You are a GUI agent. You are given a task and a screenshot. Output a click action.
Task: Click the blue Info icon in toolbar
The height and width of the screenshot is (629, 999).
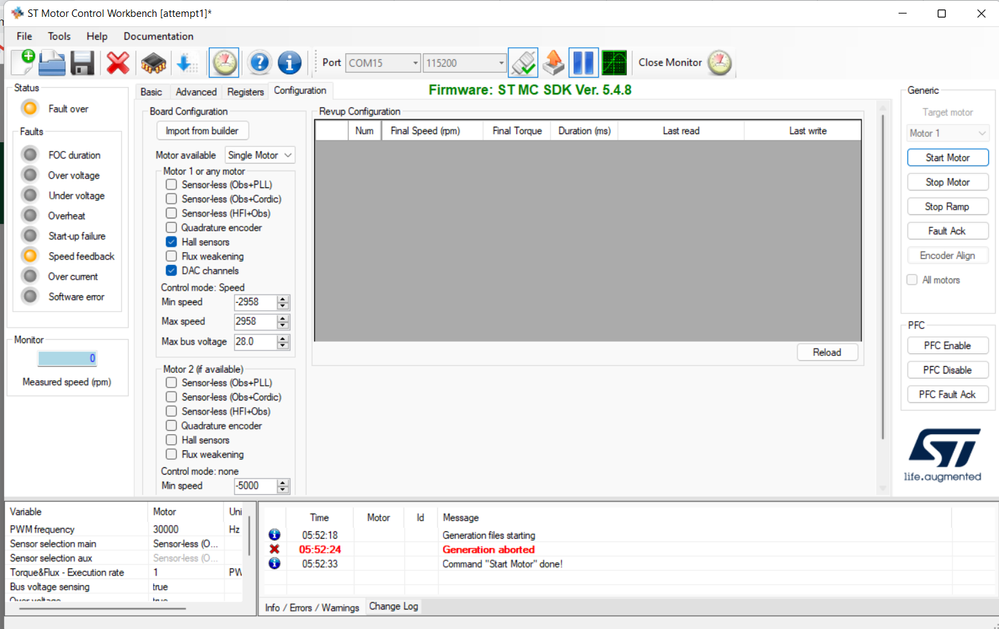click(x=289, y=62)
